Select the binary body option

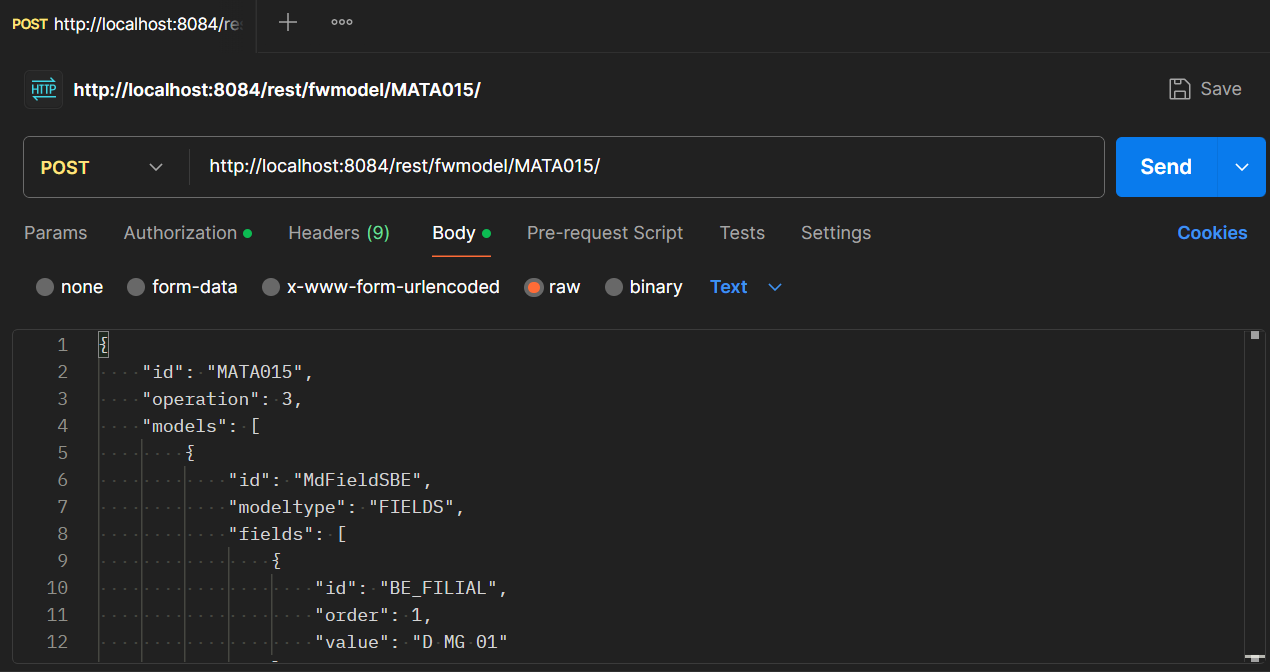click(614, 287)
